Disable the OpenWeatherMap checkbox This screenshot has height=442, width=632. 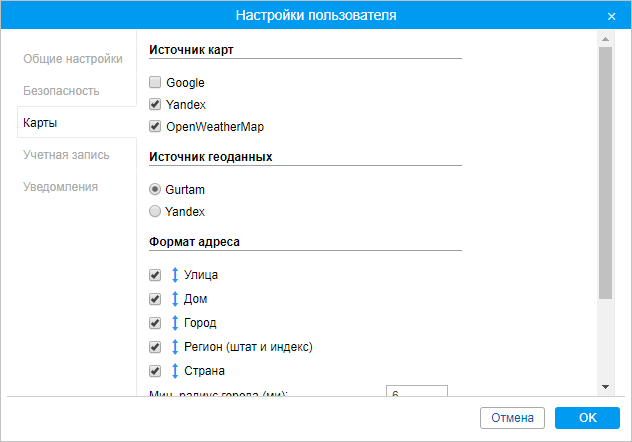[x=155, y=127]
